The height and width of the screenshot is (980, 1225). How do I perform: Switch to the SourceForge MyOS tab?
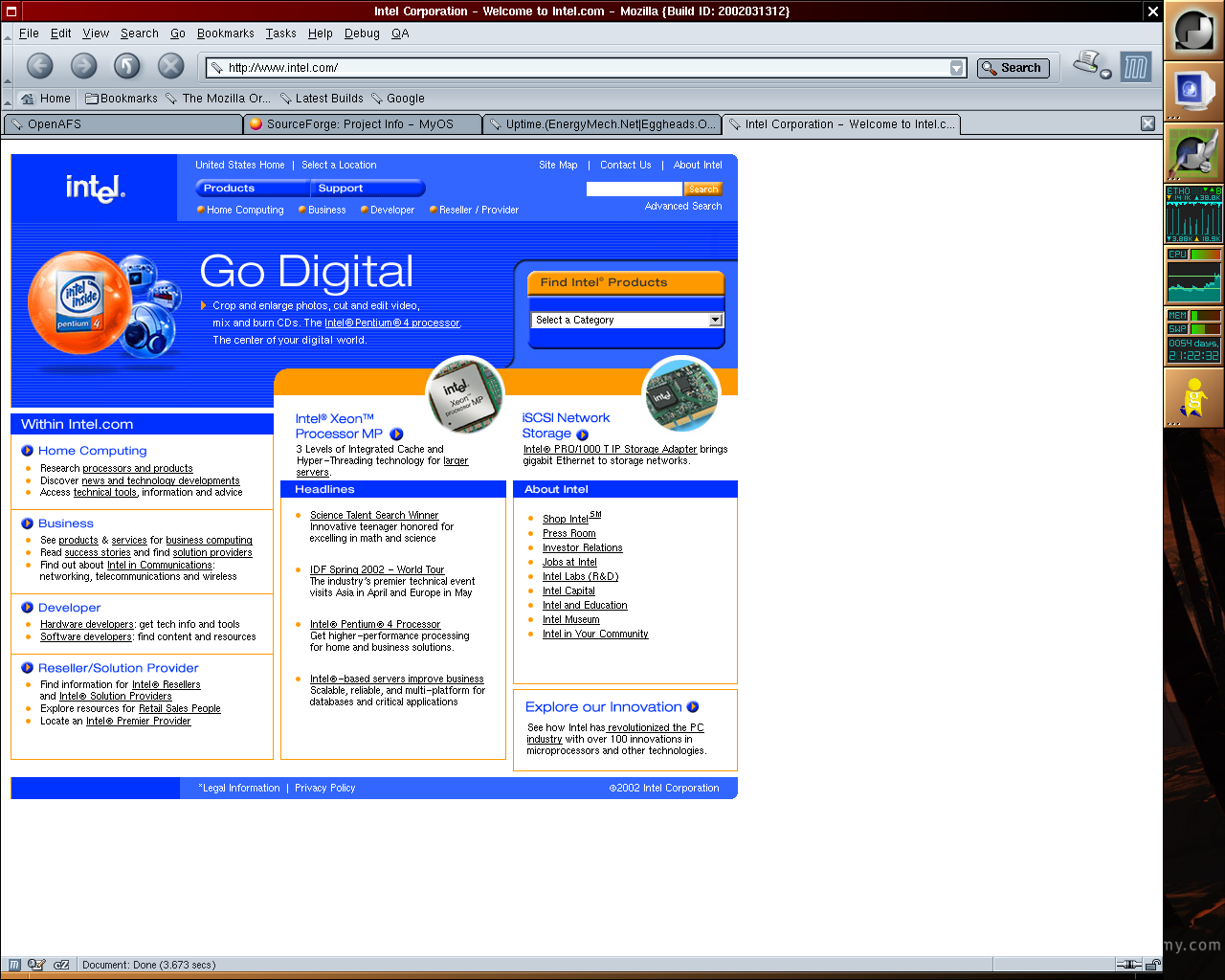click(x=363, y=124)
